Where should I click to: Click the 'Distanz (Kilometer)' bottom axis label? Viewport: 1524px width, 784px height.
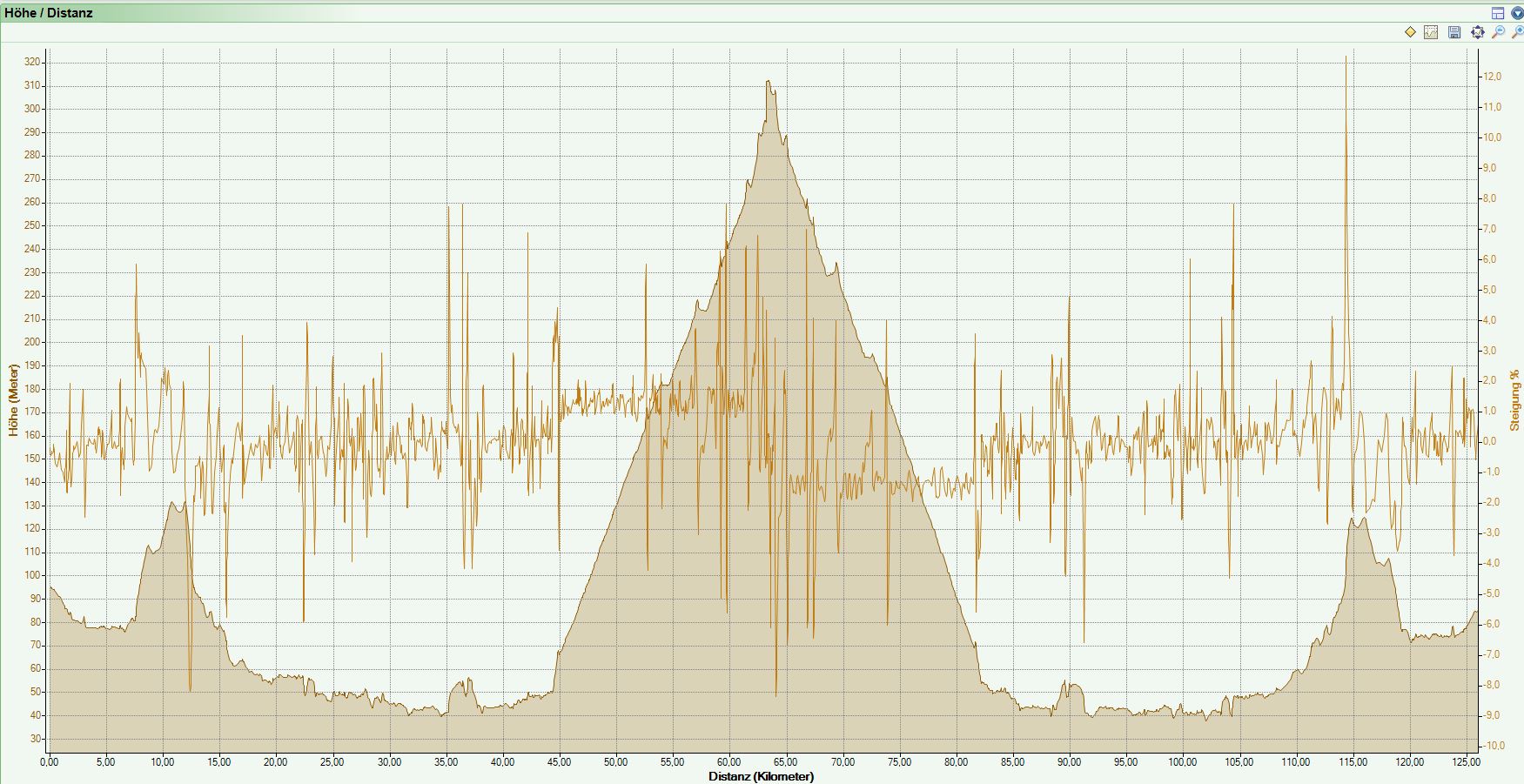point(761,776)
